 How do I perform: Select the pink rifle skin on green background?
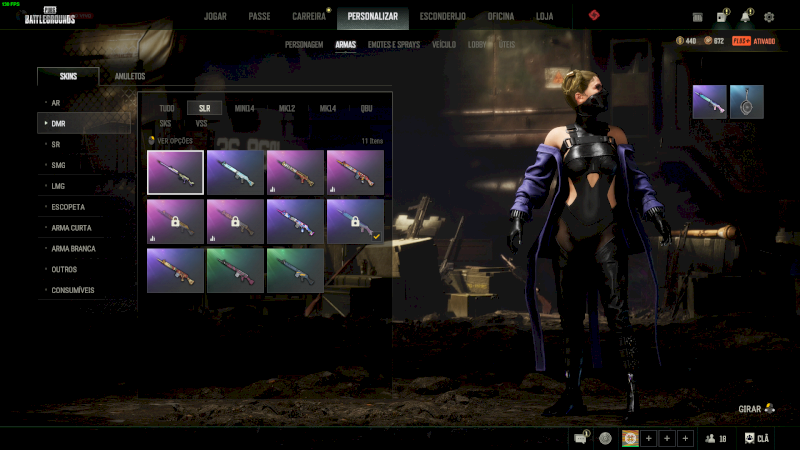click(235, 270)
